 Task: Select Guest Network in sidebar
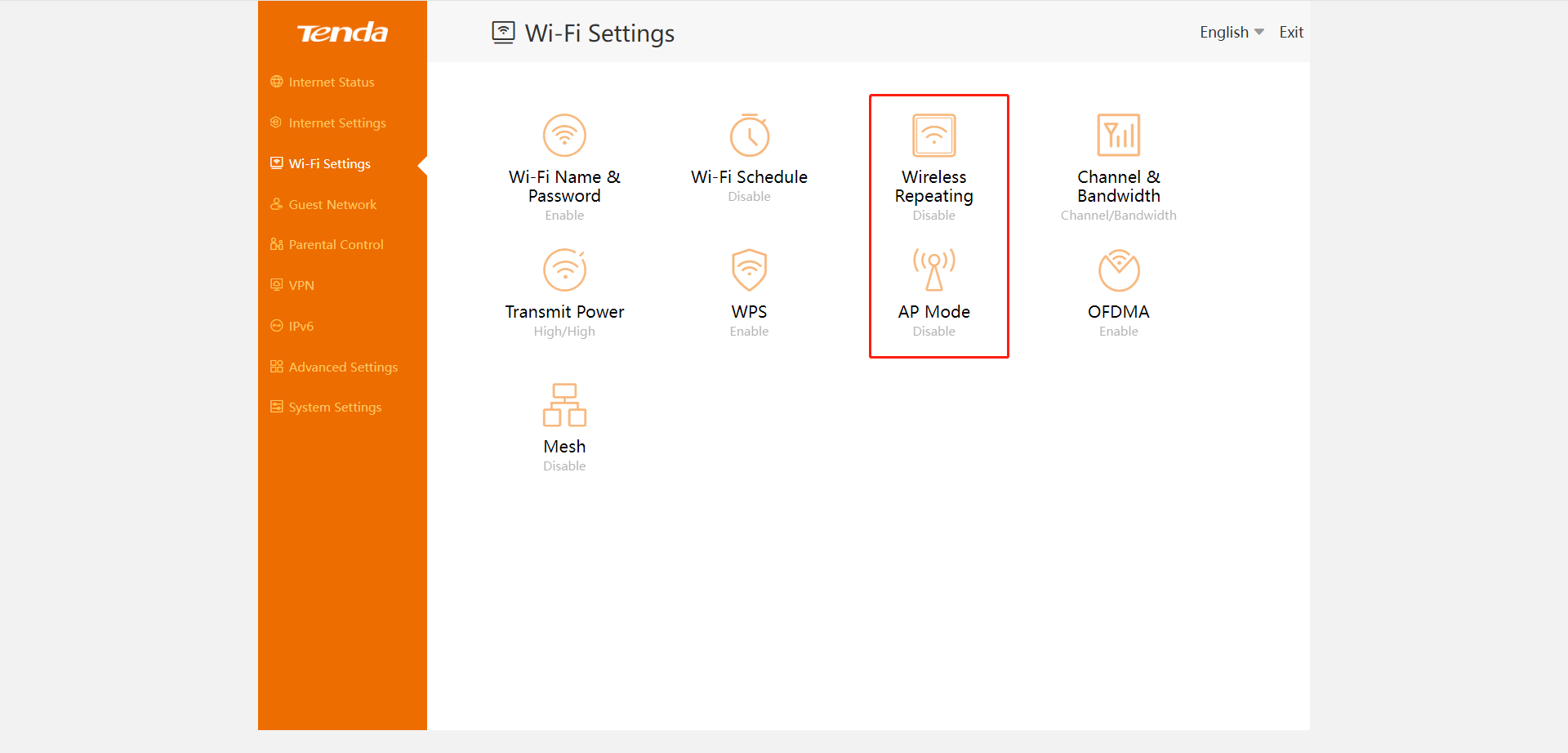click(x=332, y=205)
